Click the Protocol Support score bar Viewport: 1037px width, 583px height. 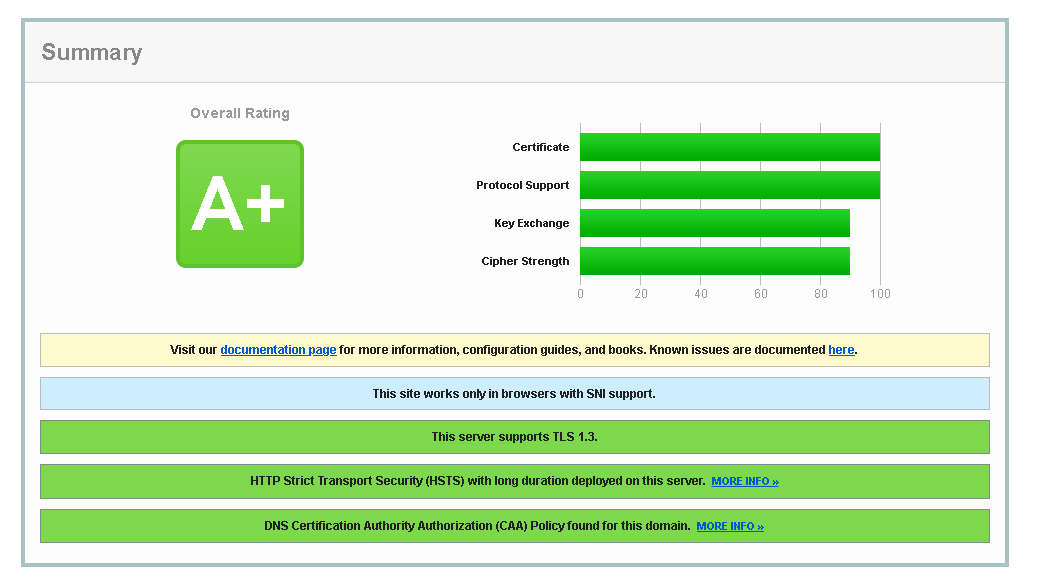tap(730, 185)
